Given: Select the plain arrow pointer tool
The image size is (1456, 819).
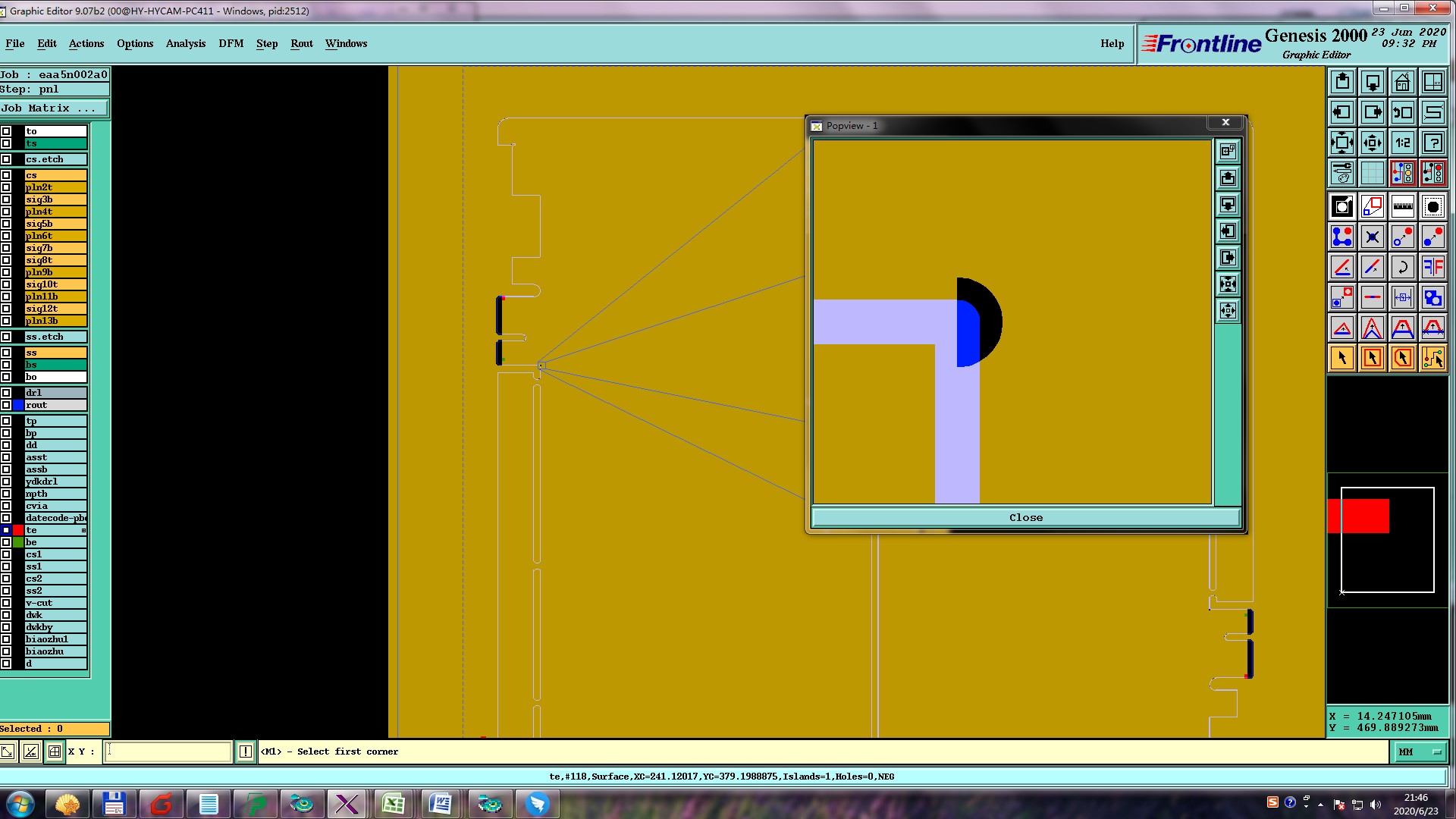Looking at the screenshot, I should tap(1342, 358).
